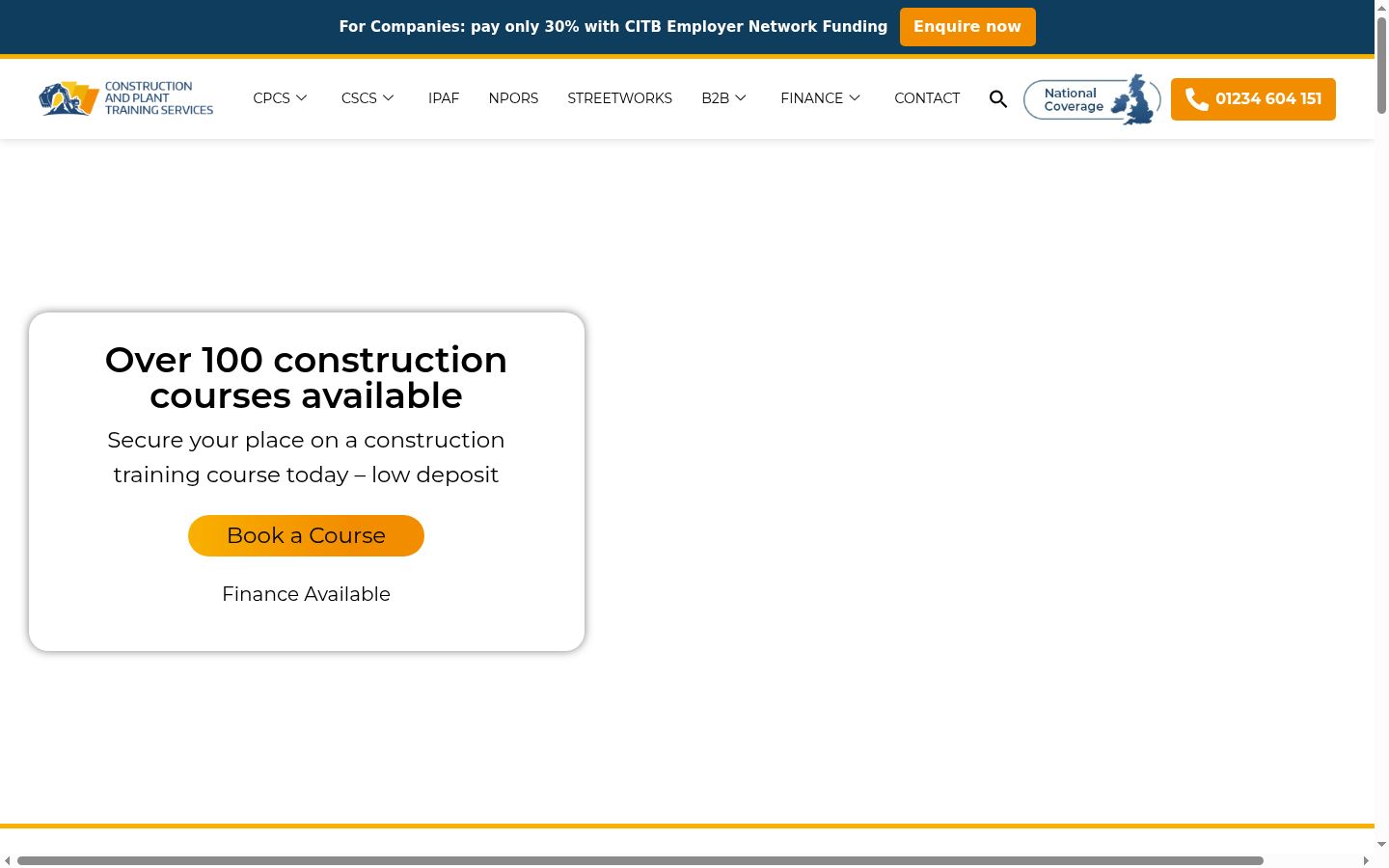Click the vertical scrollbar down arrow
Viewport: 1389px width, 868px height.
1381,844
